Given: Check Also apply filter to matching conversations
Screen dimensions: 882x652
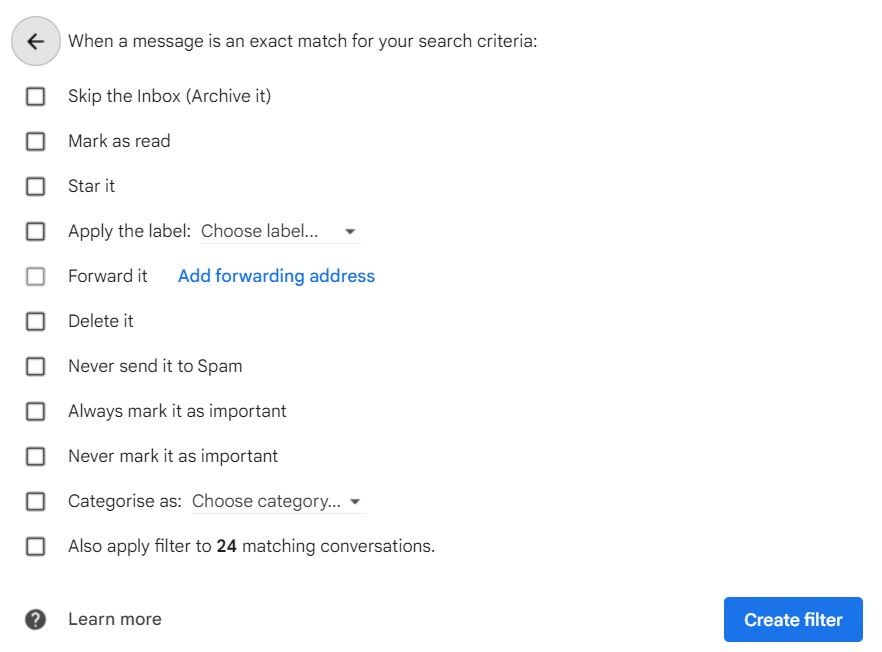Looking at the screenshot, I should tap(35, 546).
